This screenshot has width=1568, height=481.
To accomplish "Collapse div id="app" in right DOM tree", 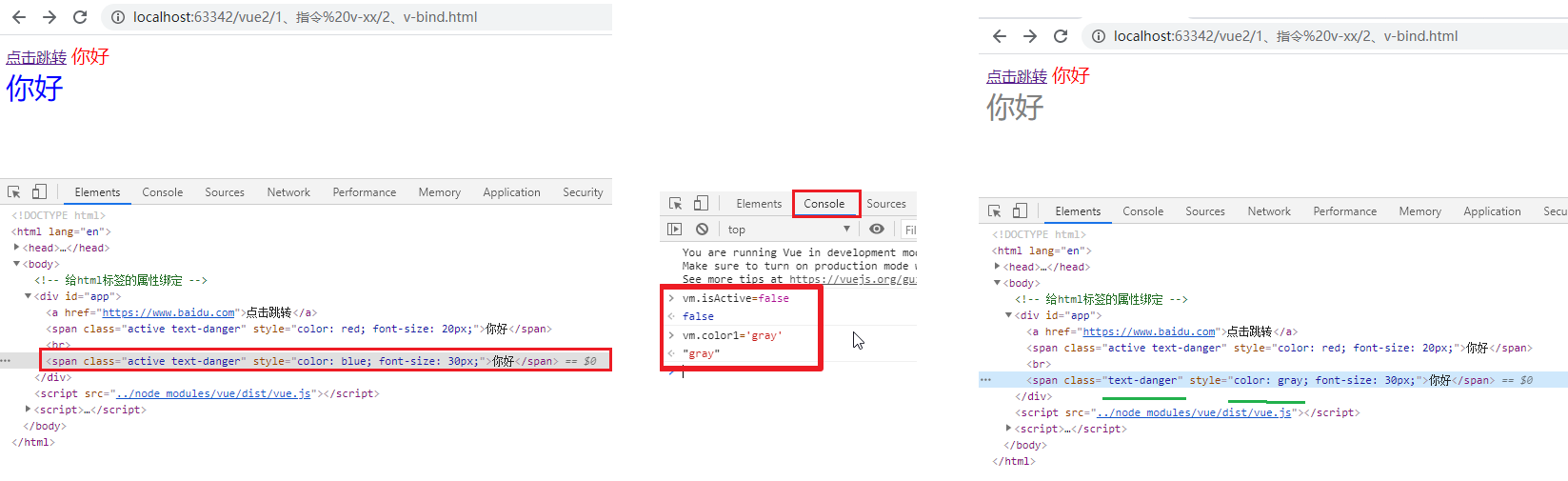I will [x=1008, y=315].
